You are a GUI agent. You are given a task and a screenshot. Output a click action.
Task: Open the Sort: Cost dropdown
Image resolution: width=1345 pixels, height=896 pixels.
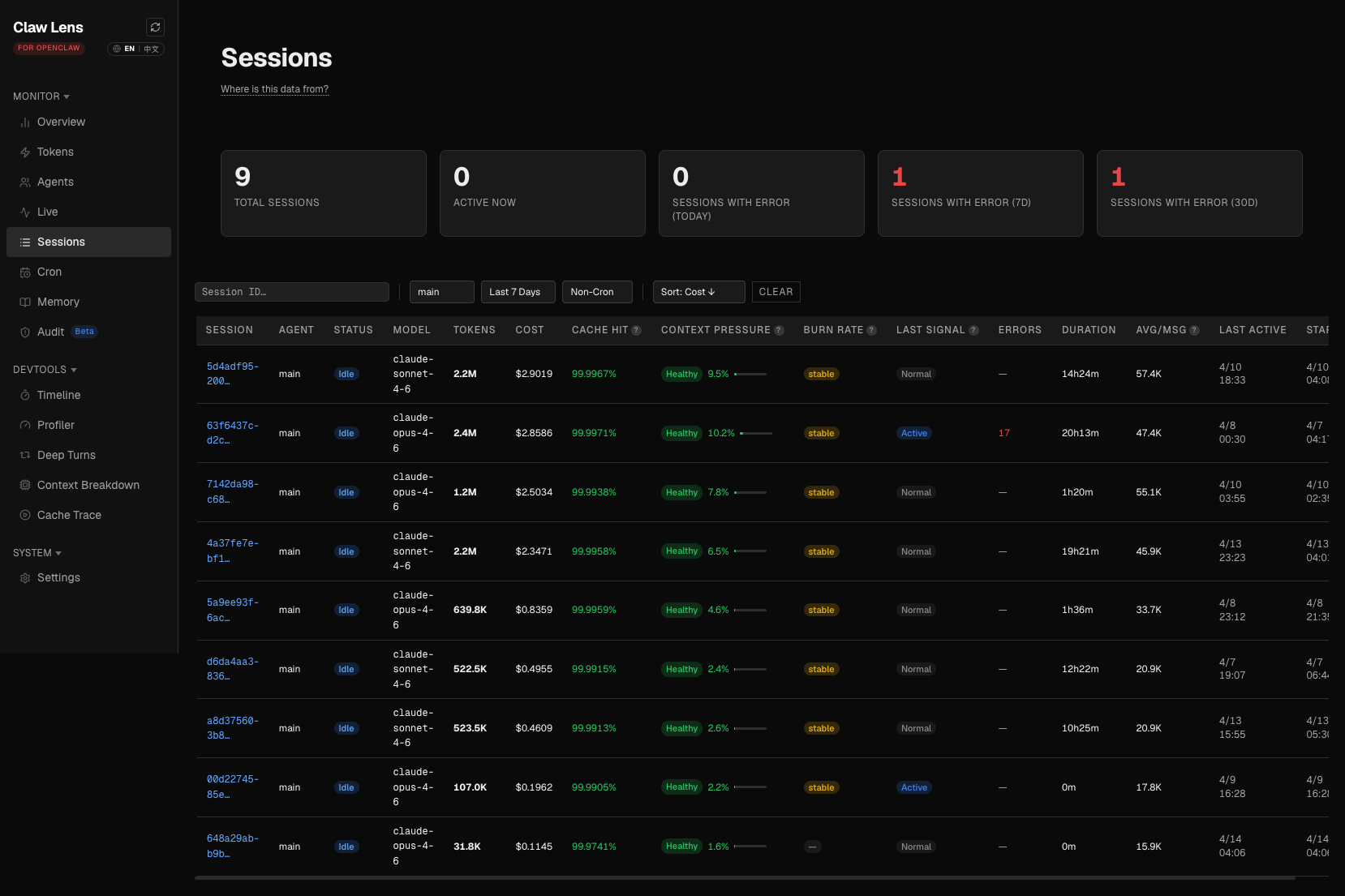(x=699, y=292)
